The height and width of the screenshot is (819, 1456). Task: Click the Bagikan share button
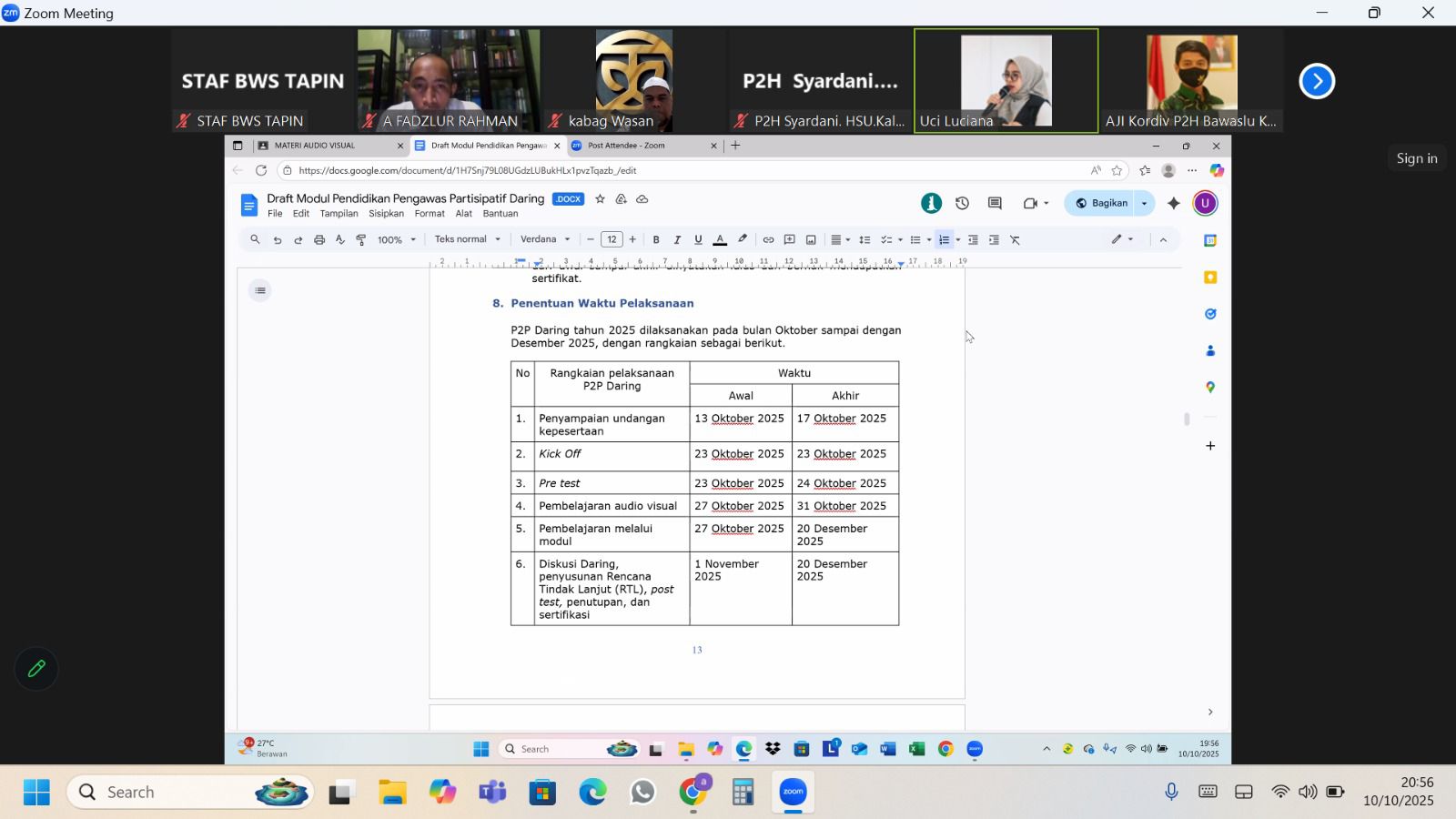tap(1102, 204)
